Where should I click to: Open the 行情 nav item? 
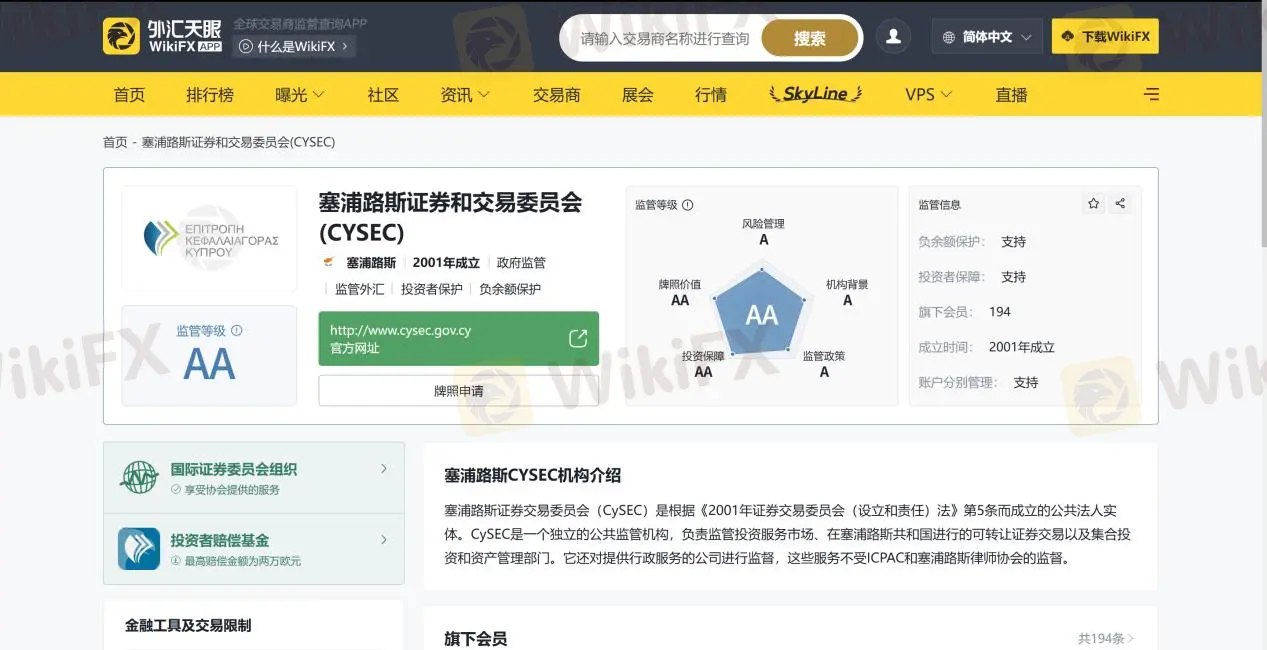(x=711, y=94)
